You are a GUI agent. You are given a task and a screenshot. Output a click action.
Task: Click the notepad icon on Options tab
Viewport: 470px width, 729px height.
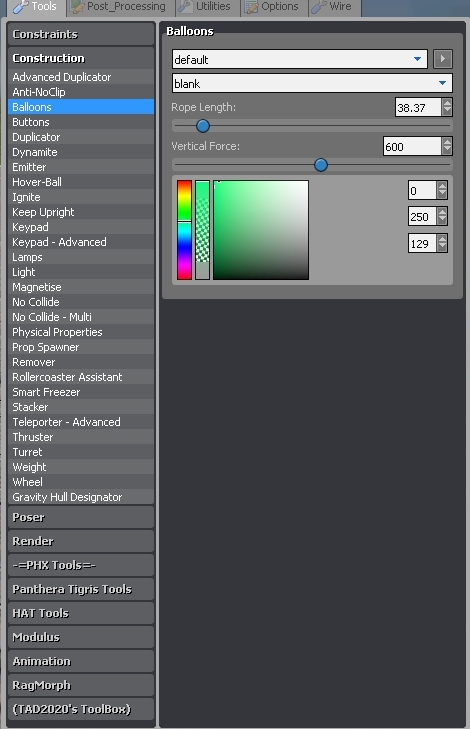tap(252, 7)
